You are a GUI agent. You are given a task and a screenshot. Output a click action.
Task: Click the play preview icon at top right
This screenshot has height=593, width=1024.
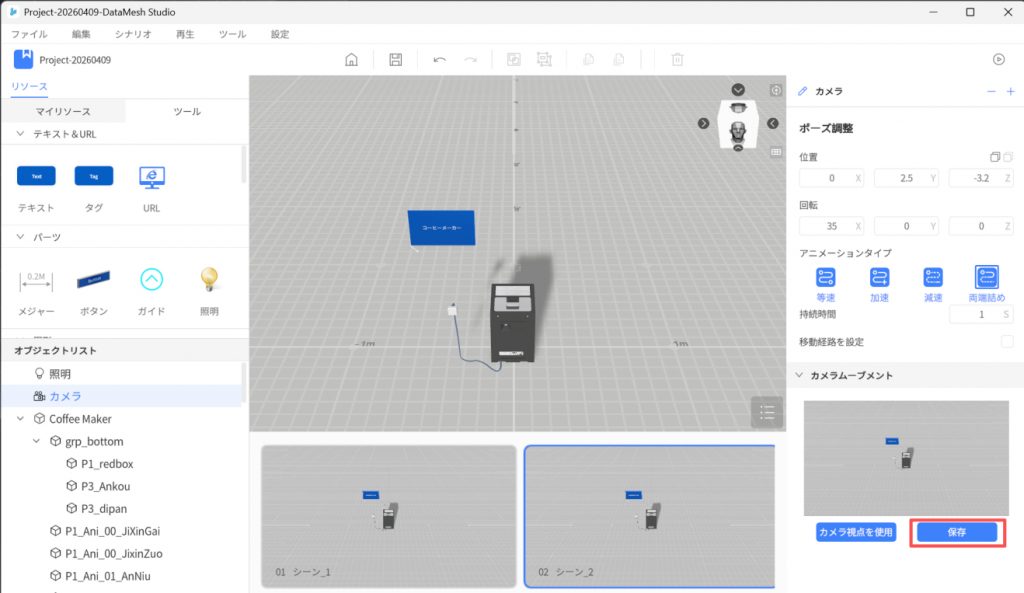pos(998,59)
